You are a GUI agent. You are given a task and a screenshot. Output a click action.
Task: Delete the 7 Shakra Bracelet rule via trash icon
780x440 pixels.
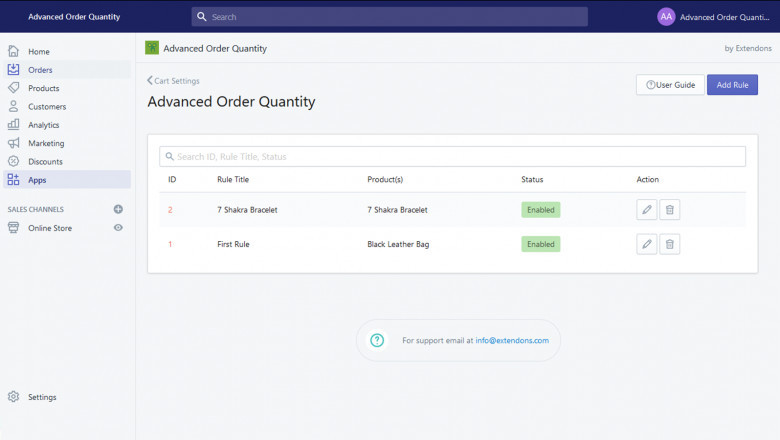click(x=670, y=210)
